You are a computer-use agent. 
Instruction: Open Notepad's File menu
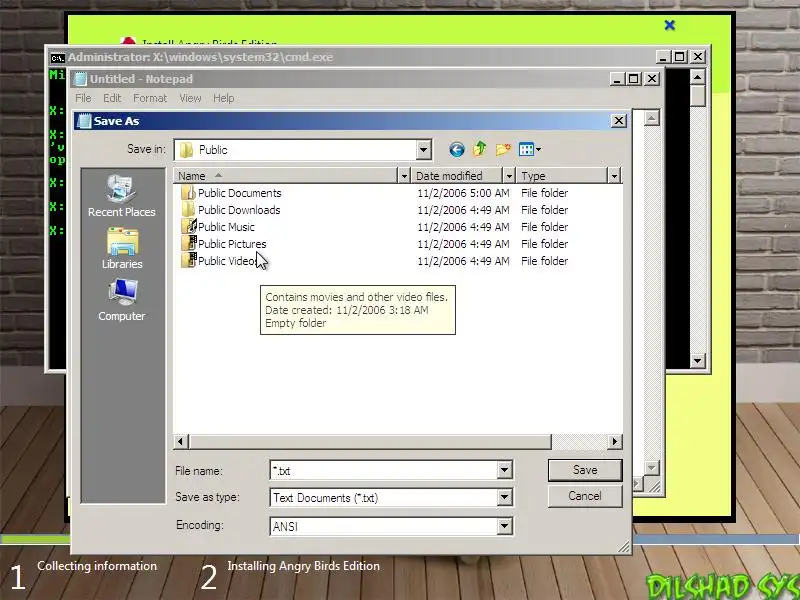pyautogui.click(x=83, y=98)
